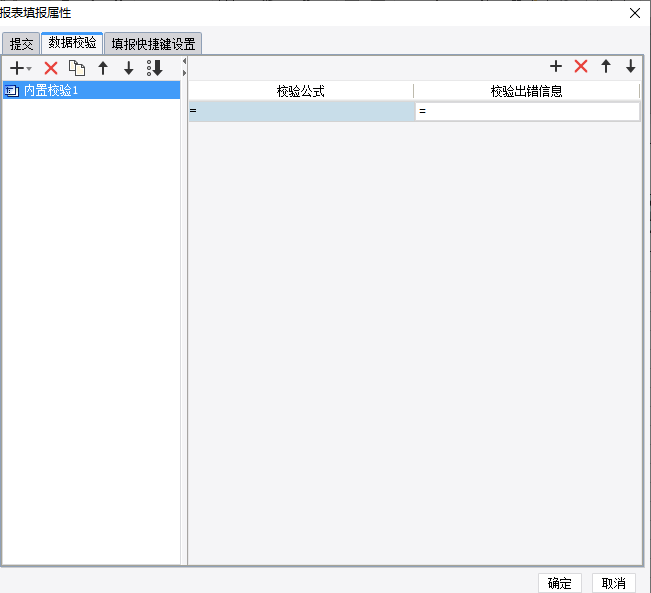The height and width of the screenshot is (593, 651).
Task: Open the 填报快捷键设置 tab
Action: (153, 44)
